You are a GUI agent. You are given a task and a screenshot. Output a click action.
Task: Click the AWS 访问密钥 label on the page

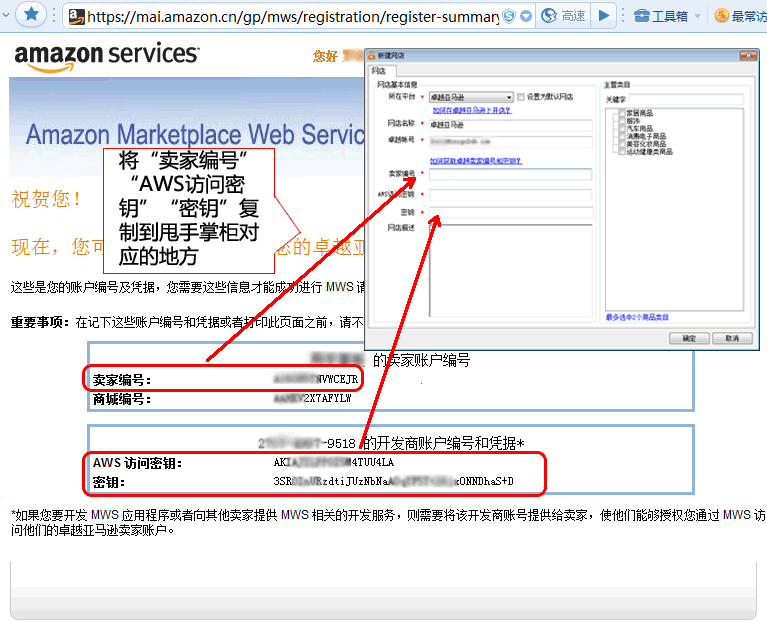137,463
